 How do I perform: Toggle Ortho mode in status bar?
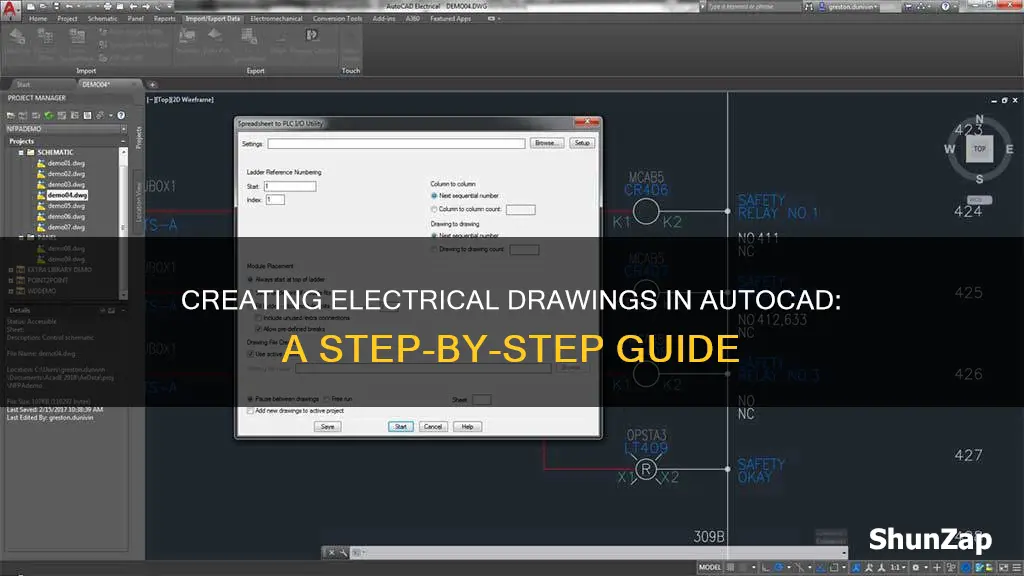pyautogui.click(x=765, y=568)
